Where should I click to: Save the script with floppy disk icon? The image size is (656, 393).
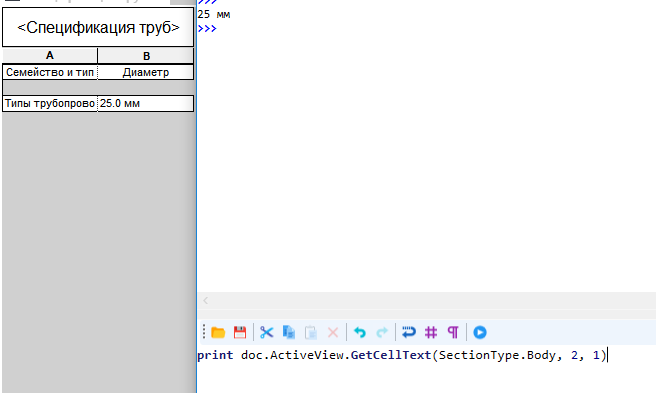240,332
